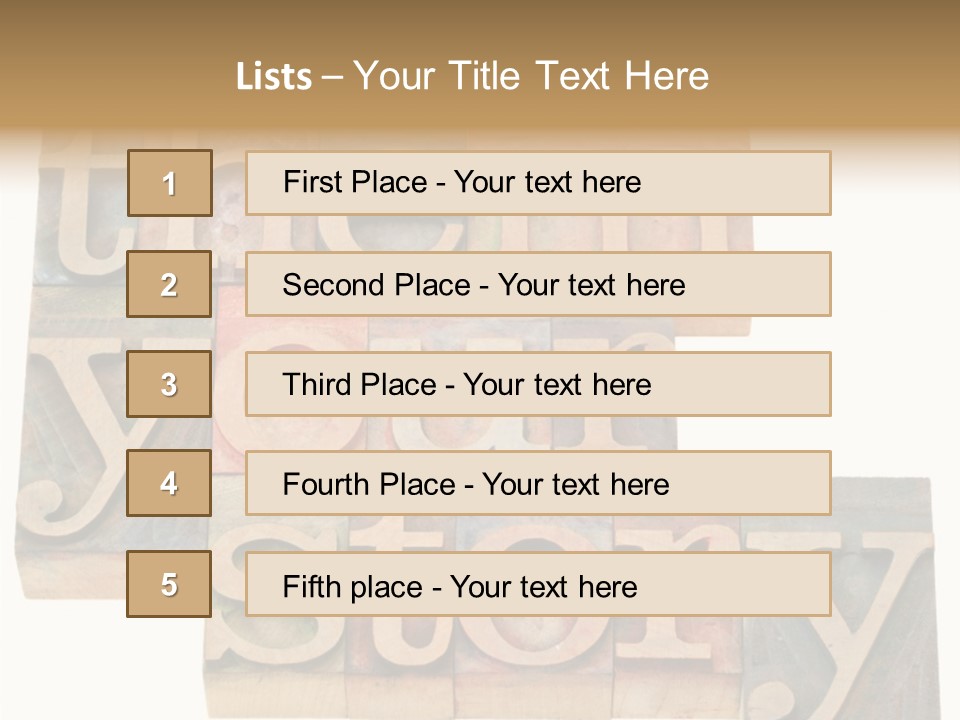Click "Your Title Text Here" in the header
The height and width of the screenshot is (720, 960).
531,76
